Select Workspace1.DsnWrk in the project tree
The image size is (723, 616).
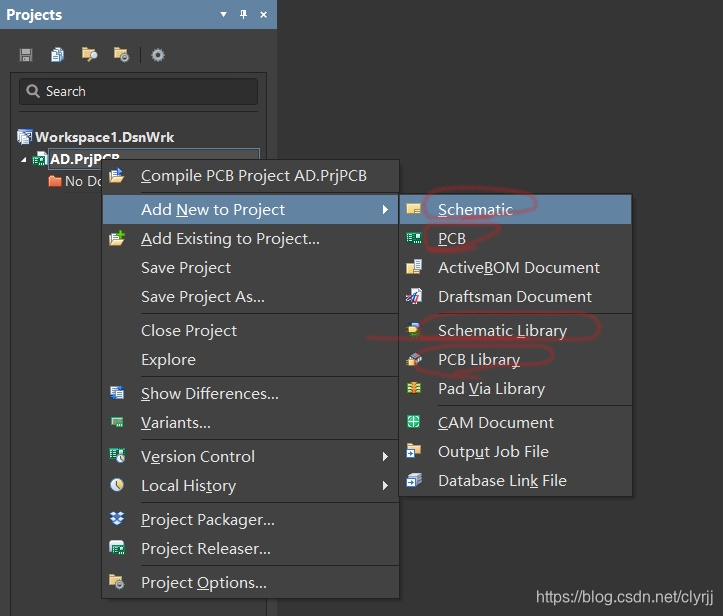click(104, 137)
